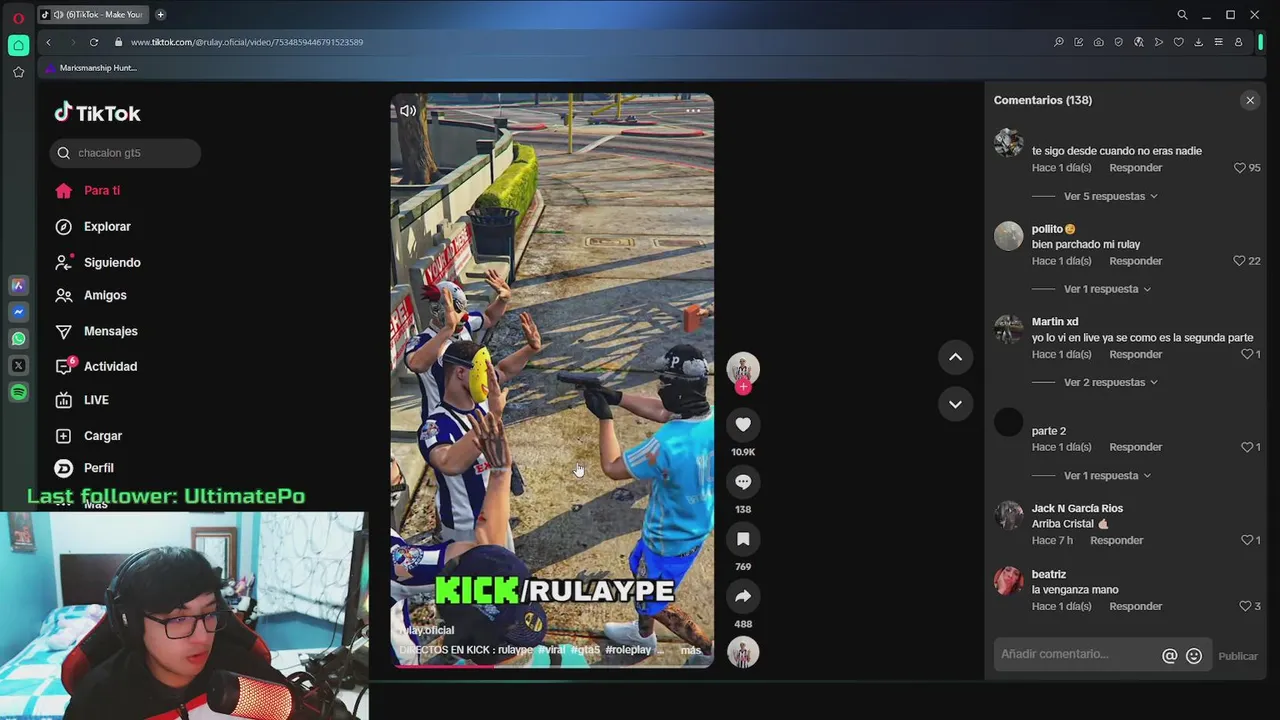This screenshot has width=1280, height=720.
Task: Open Explorar in the sidebar
Action: 93,227
